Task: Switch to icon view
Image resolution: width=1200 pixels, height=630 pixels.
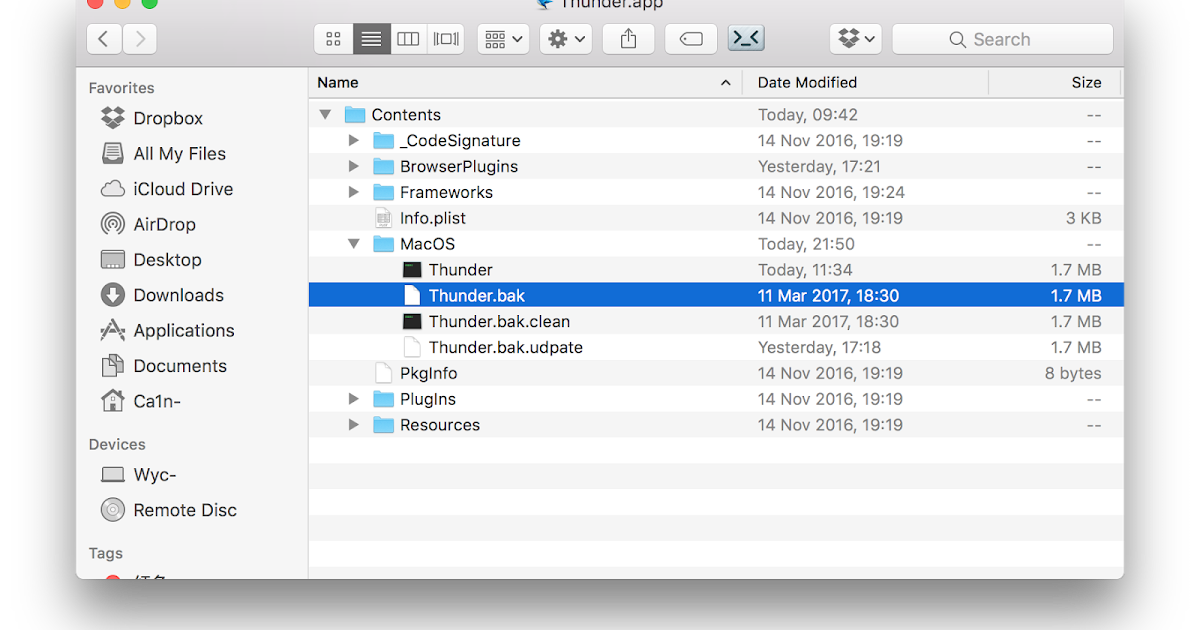Action: tap(333, 39)
